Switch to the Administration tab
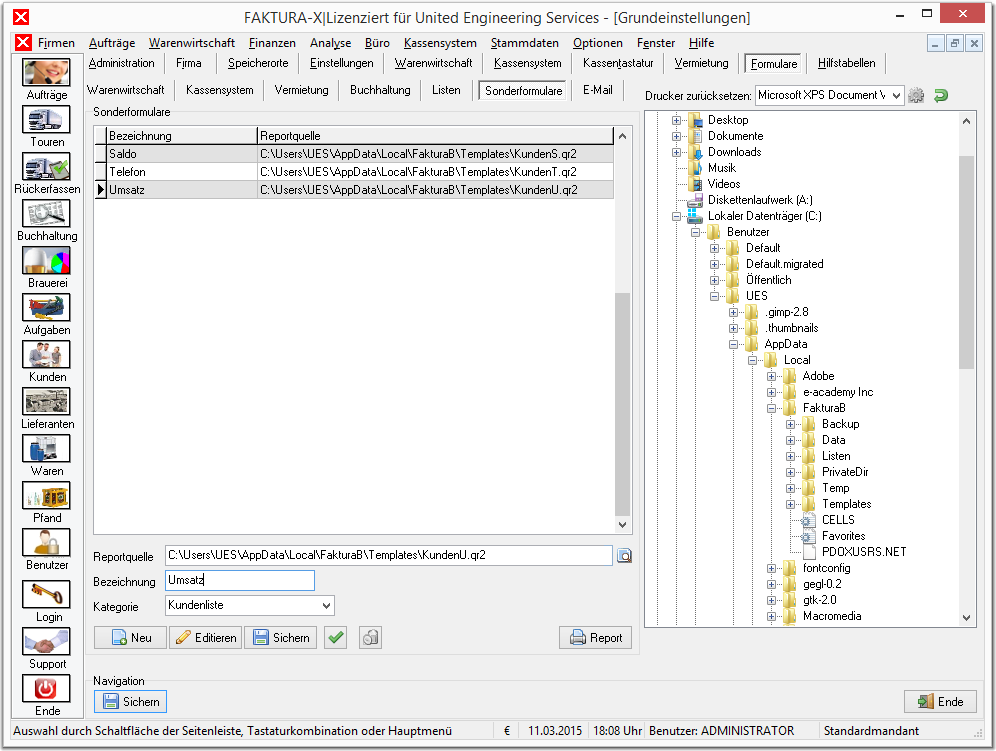Screen dimensions: 996x751 coord(121,63)
